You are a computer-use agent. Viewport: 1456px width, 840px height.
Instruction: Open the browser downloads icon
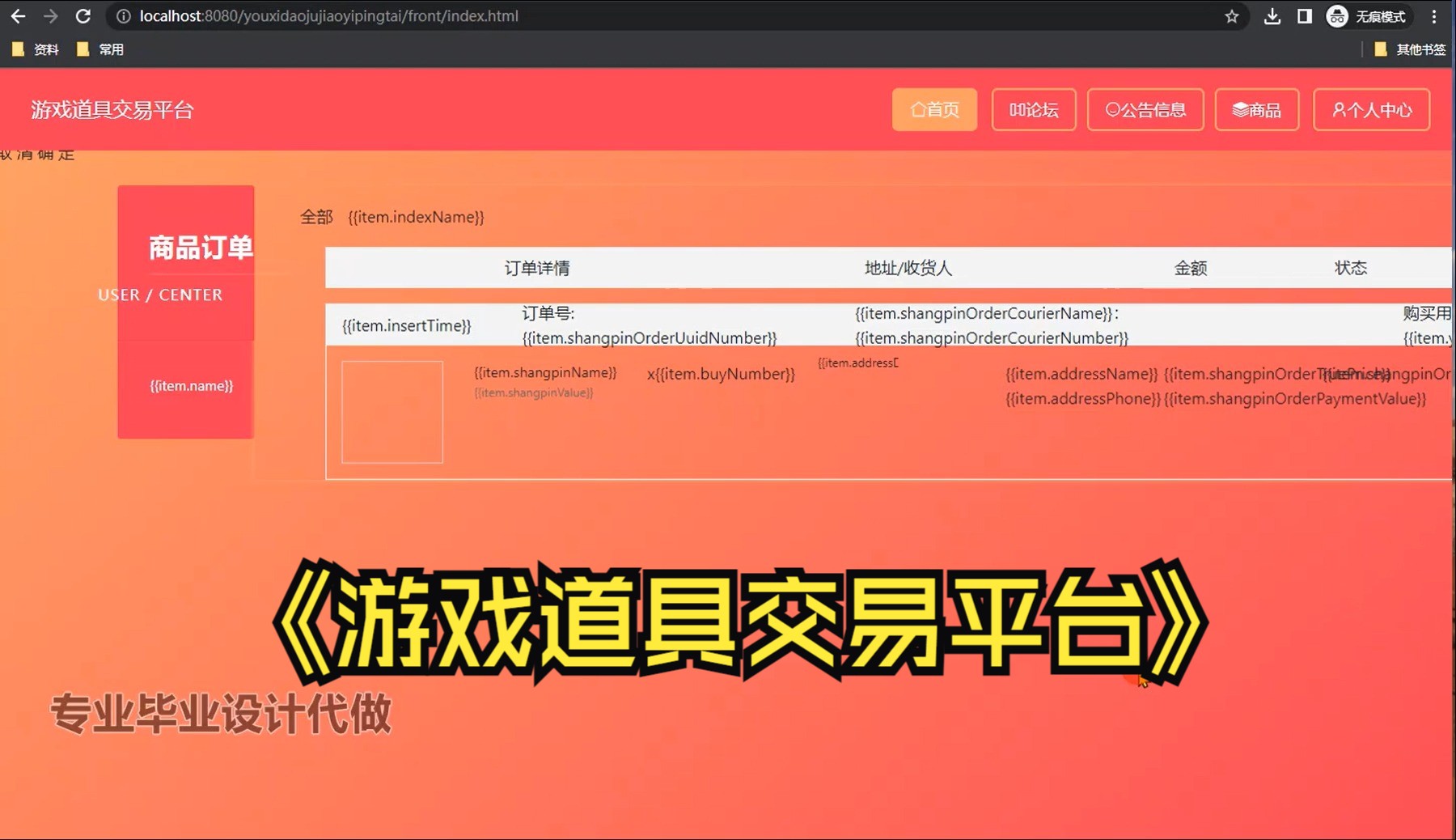1272,16
